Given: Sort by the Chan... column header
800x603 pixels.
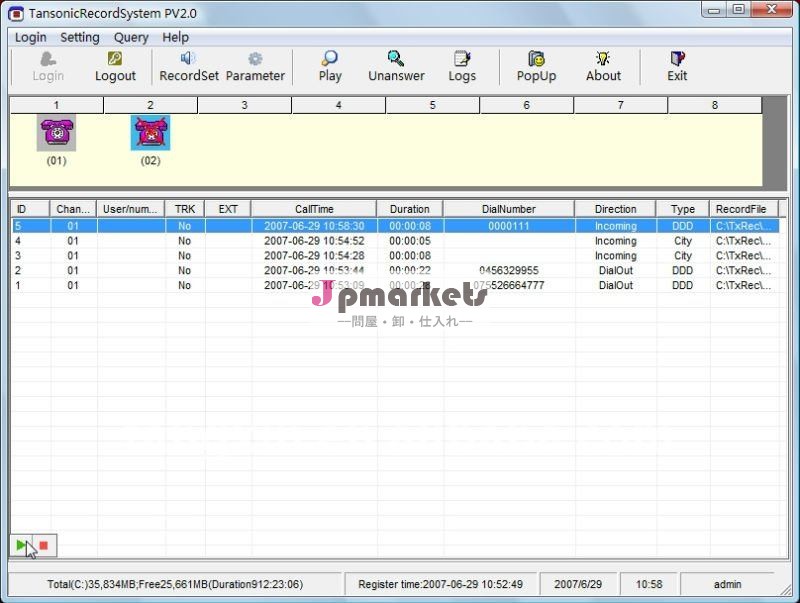Looking at the screenshot, I should pyautogui.click(x=73, y=209).
